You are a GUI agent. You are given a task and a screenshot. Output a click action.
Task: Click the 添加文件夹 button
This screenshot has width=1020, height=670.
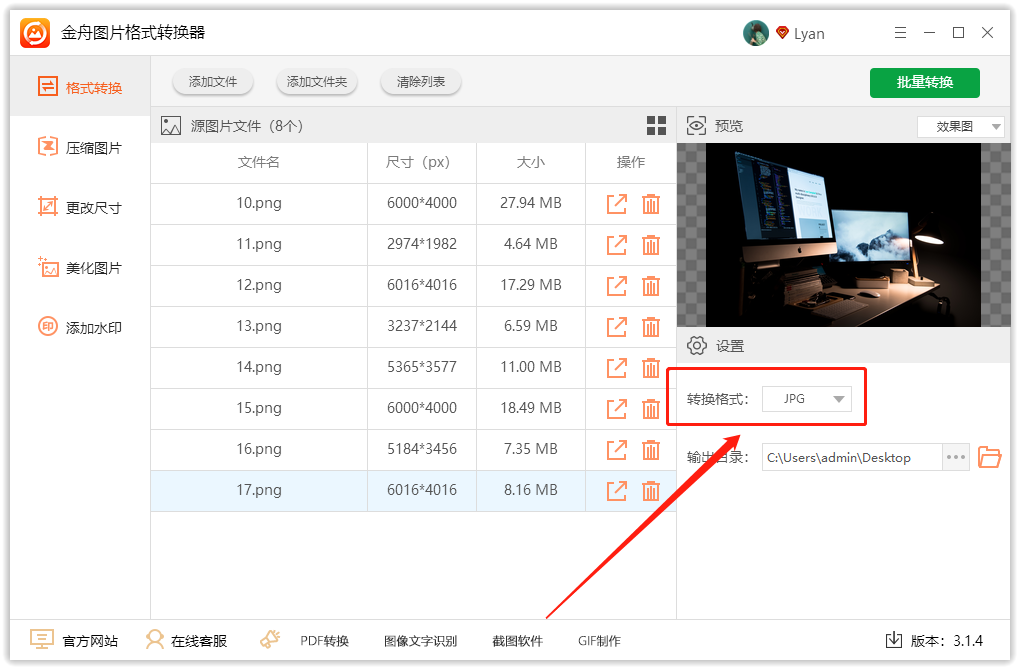317,82
